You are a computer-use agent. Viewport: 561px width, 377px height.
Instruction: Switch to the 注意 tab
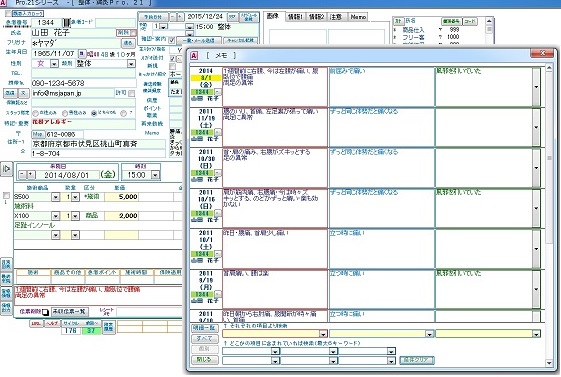(x=336, y=17)
